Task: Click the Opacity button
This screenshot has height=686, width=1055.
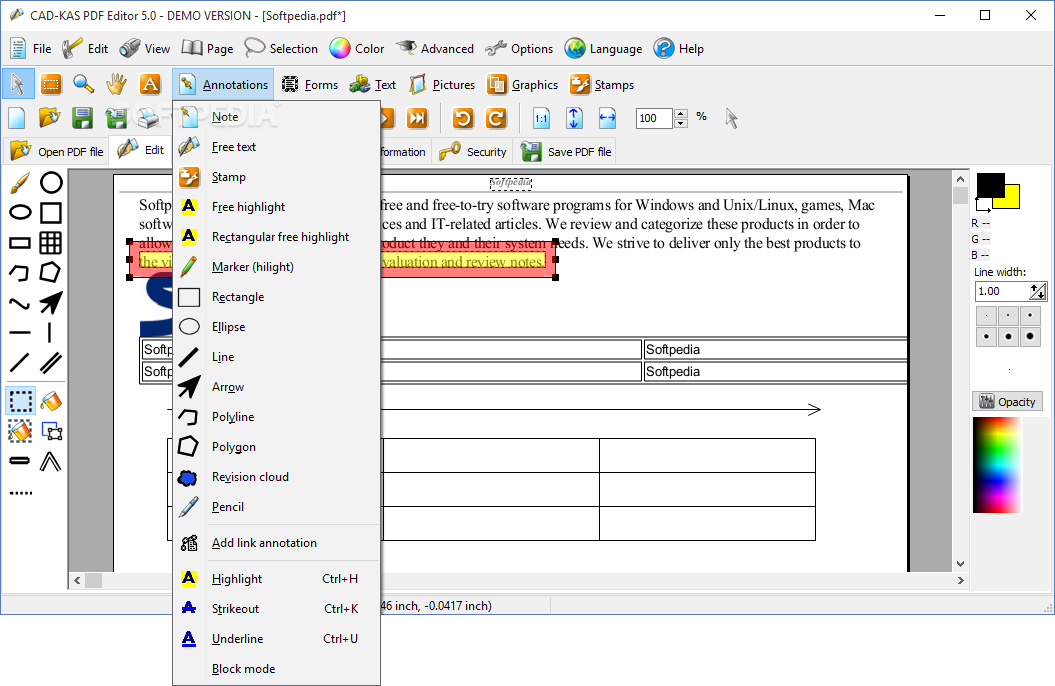Action: pos(1007,402)
